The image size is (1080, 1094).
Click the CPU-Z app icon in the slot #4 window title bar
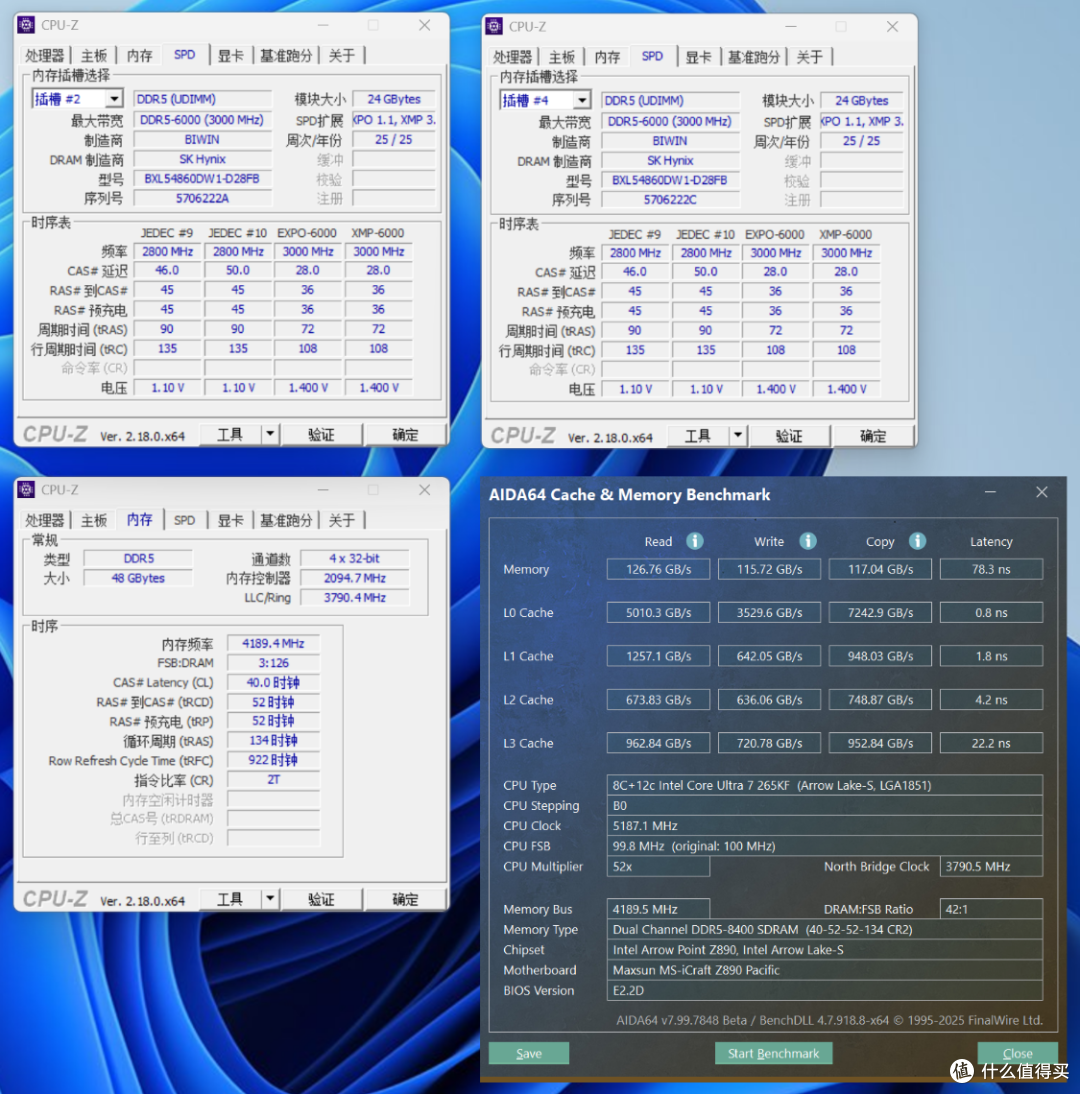(x=494, y=27)
